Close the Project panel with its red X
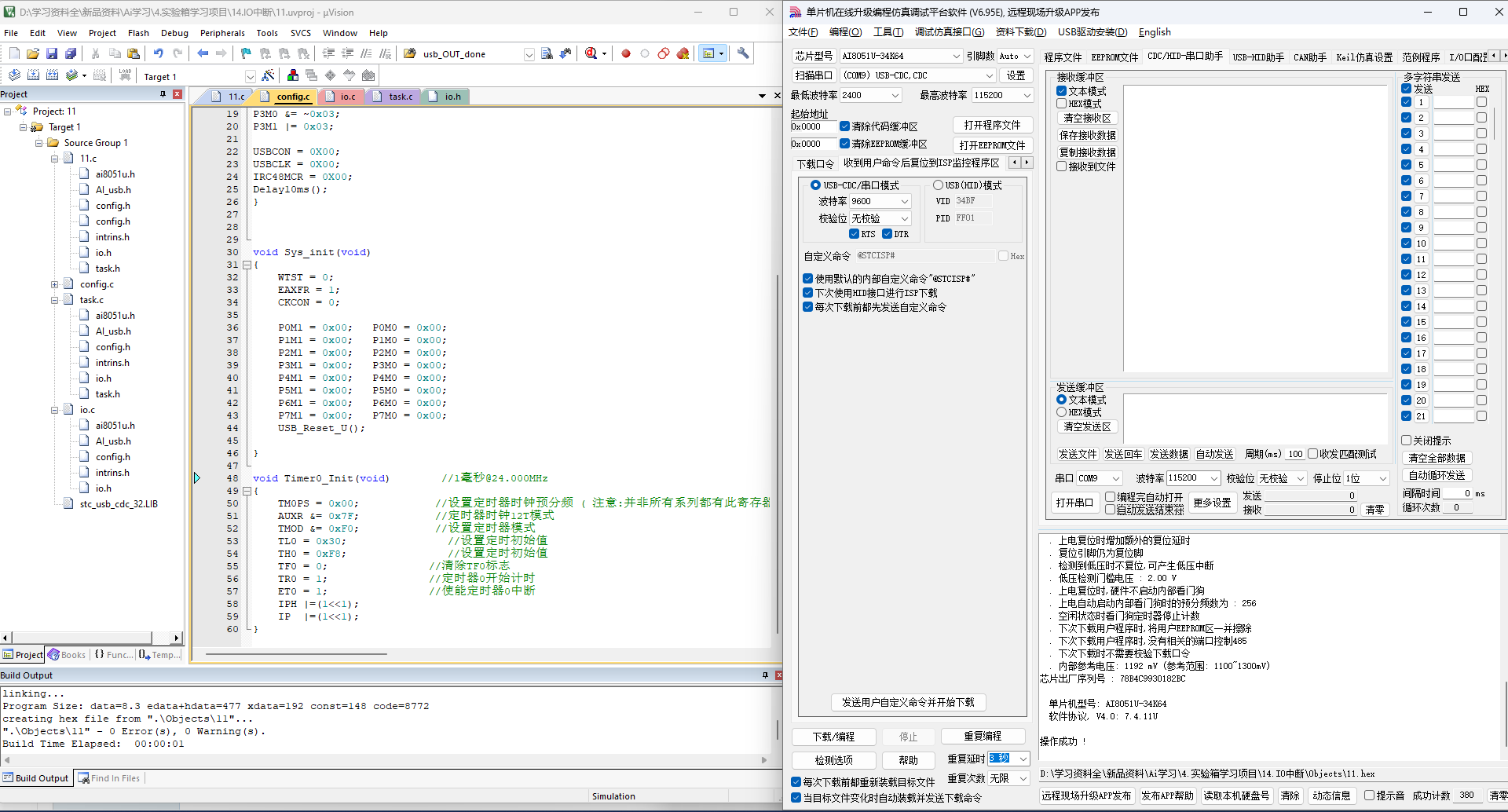This screenshot has height=812, width=1508. pyautogui.click(x=178, y=94)
